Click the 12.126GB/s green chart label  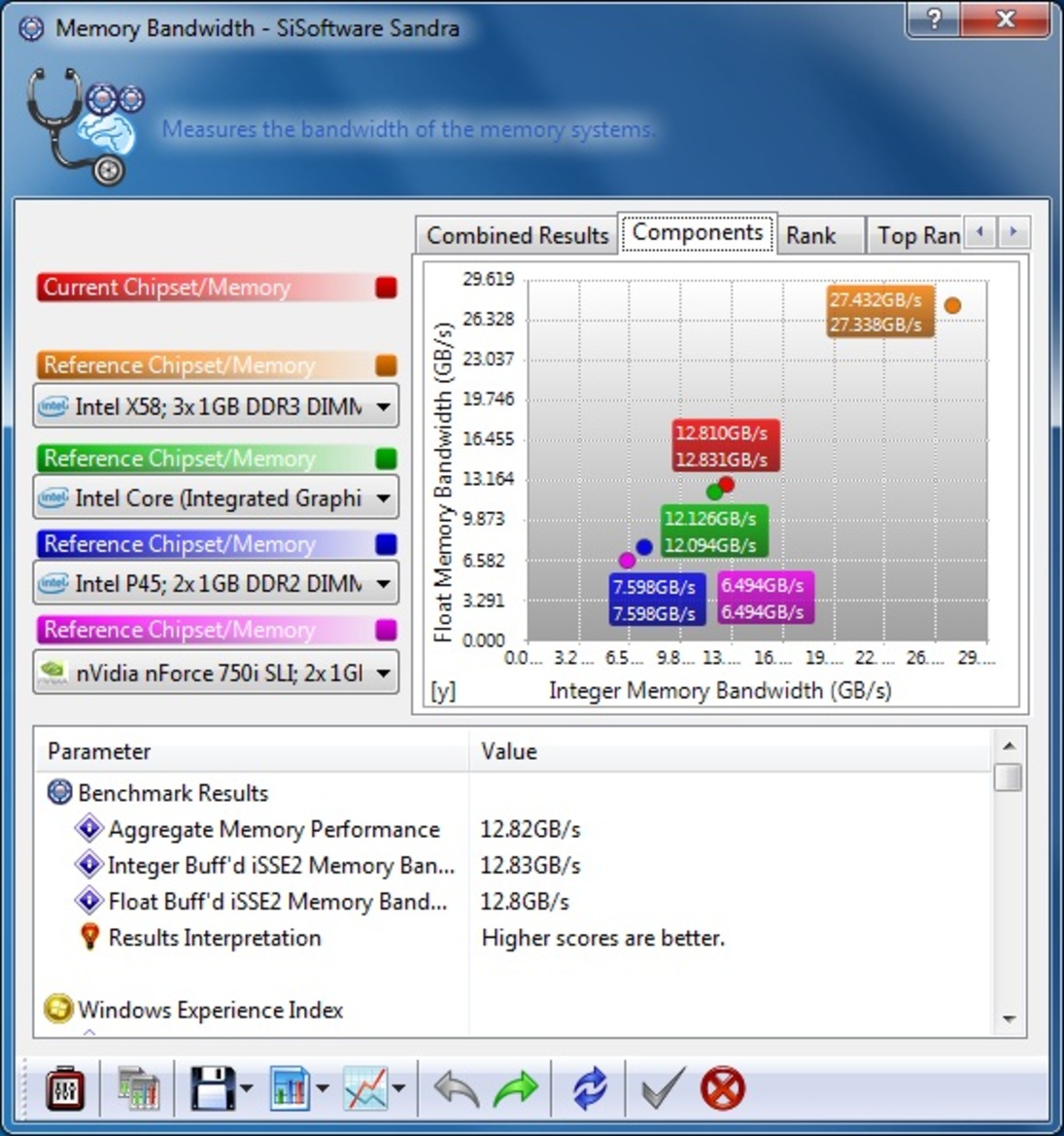pos(714,531)
